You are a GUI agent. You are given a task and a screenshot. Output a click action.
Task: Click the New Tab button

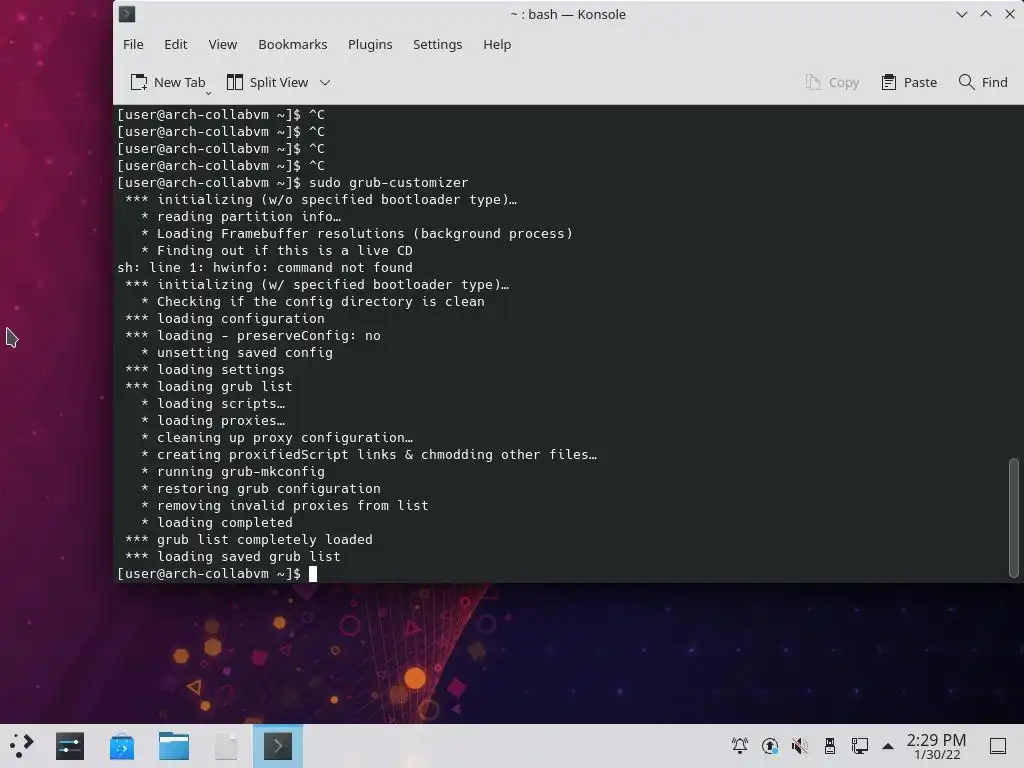coord(168,82)
